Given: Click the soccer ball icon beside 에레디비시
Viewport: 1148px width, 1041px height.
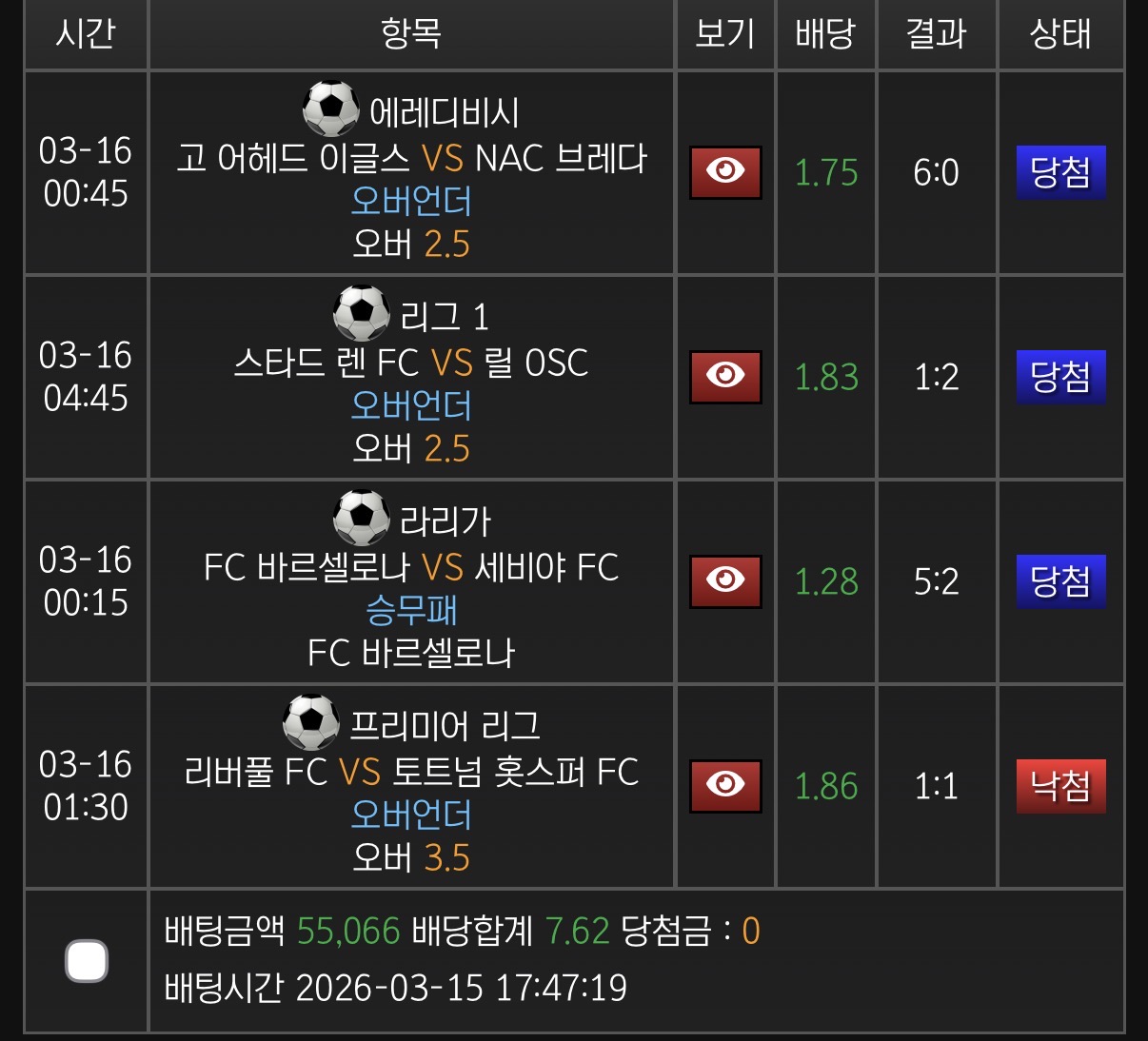Looking at the screenshot, I should (330, 109).
